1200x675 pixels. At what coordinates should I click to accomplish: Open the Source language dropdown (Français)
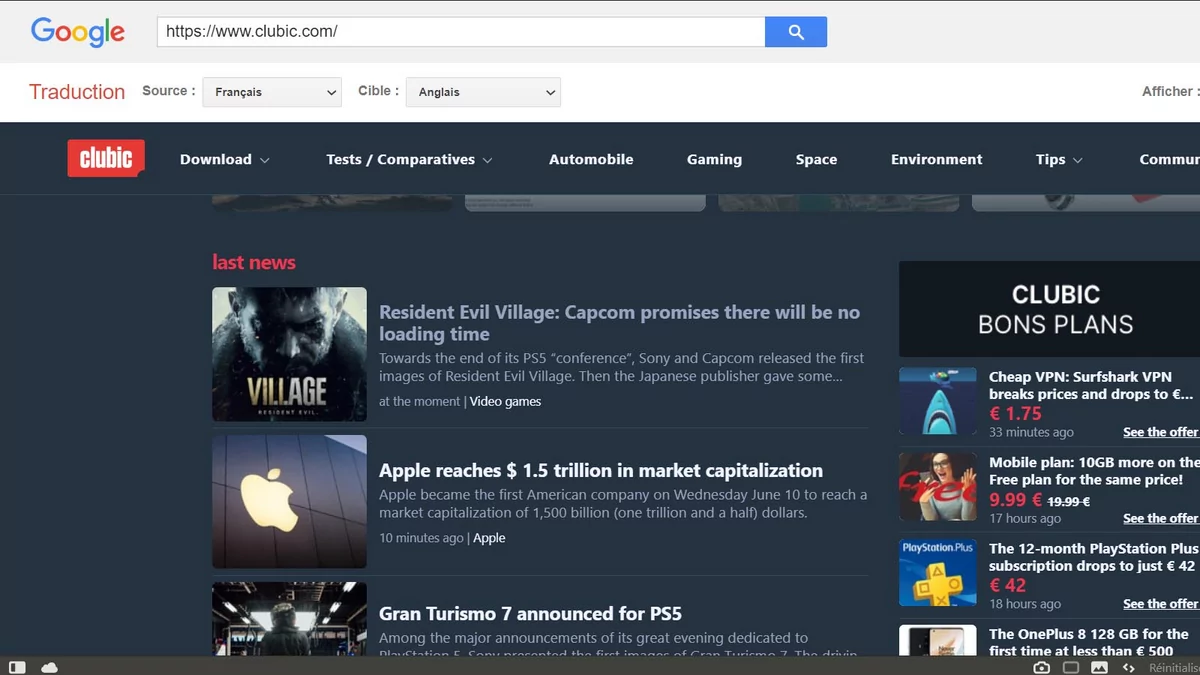click(x=272, y=92)
